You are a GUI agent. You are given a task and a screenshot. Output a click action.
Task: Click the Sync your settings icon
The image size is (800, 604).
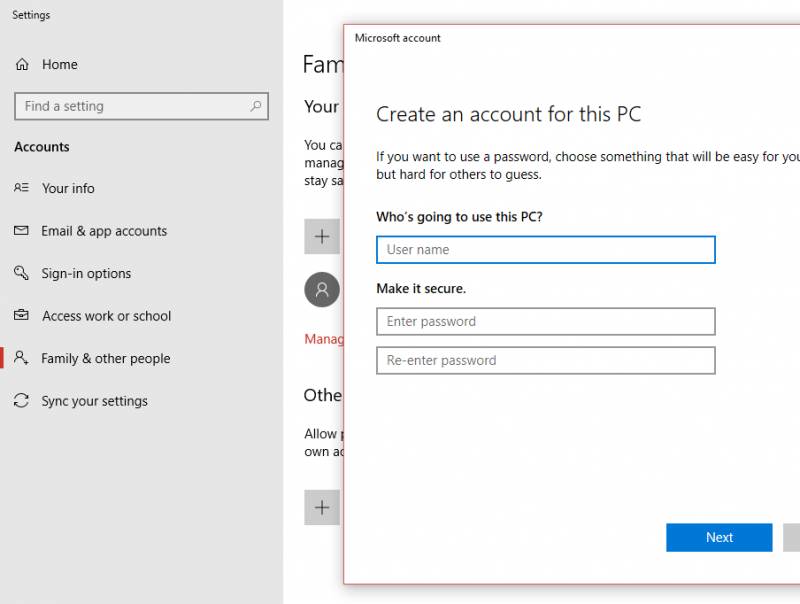point(21,400)
